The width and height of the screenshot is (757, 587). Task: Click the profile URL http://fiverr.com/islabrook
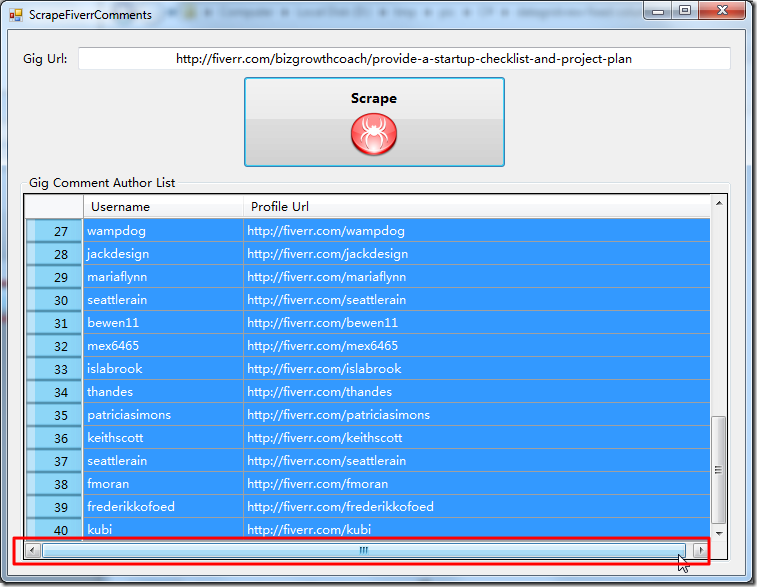pos(477,369)
